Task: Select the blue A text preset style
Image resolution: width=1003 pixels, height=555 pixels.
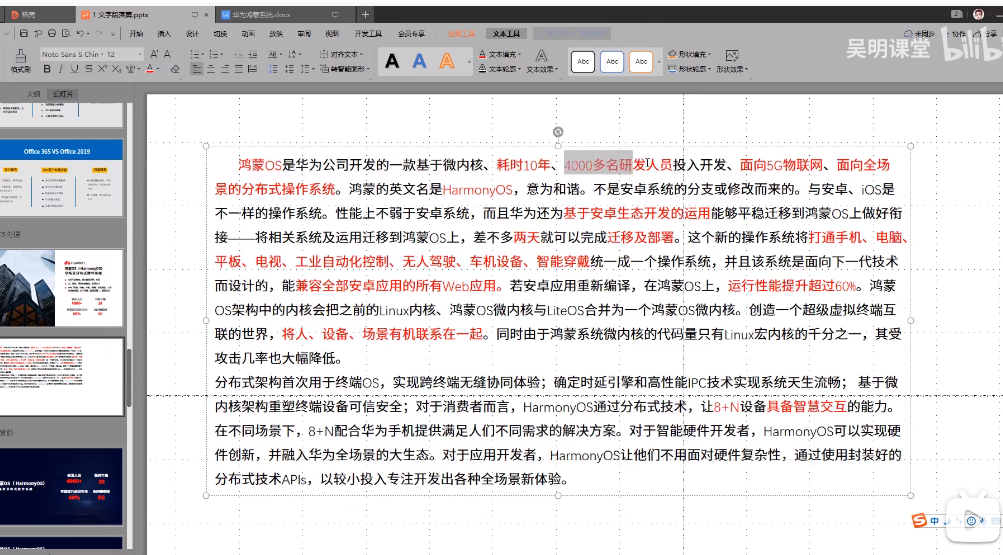Action: point(420,61)
